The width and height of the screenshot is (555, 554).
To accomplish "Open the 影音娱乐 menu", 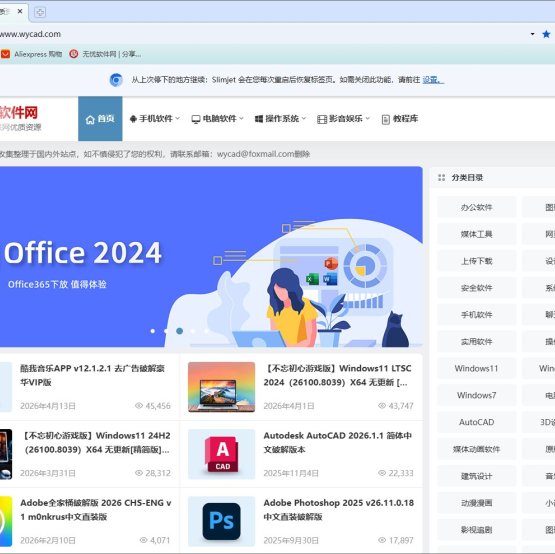I will point(343,119).
